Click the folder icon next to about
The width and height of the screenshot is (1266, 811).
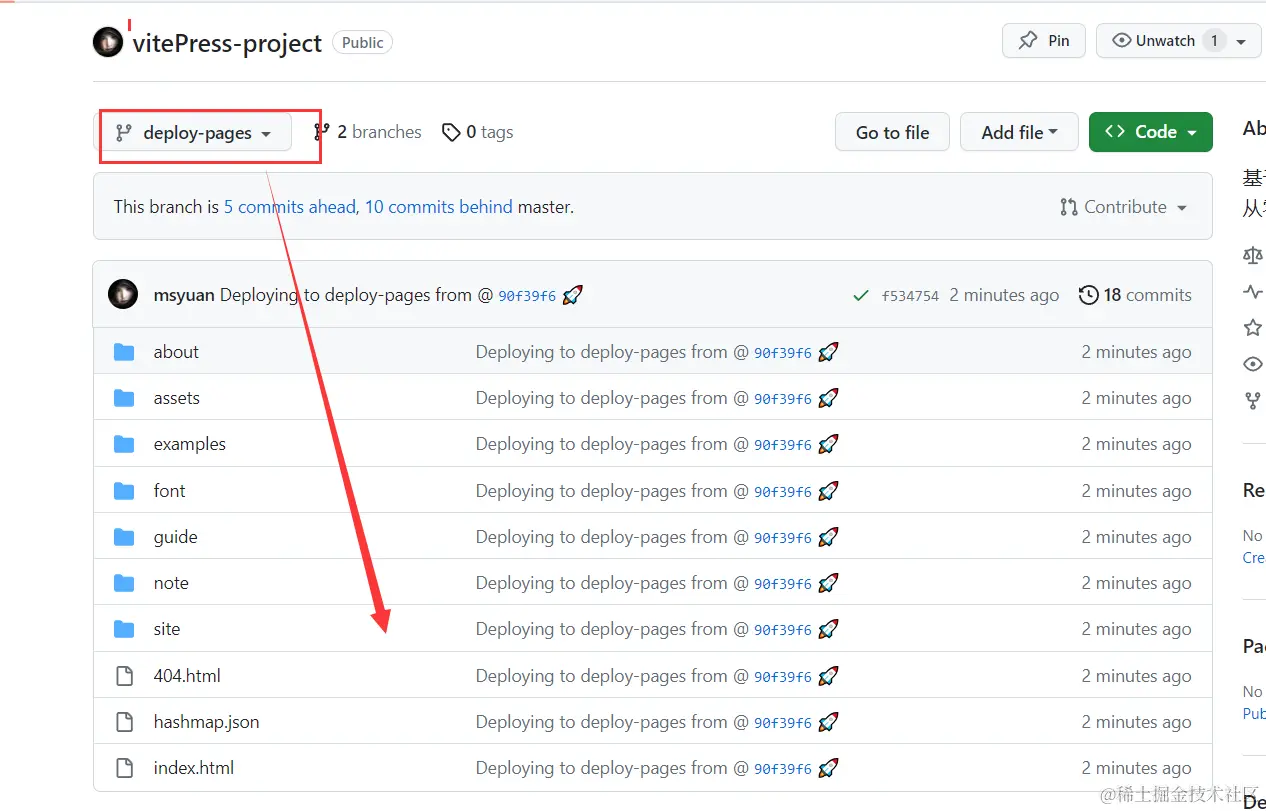point(124,352)
